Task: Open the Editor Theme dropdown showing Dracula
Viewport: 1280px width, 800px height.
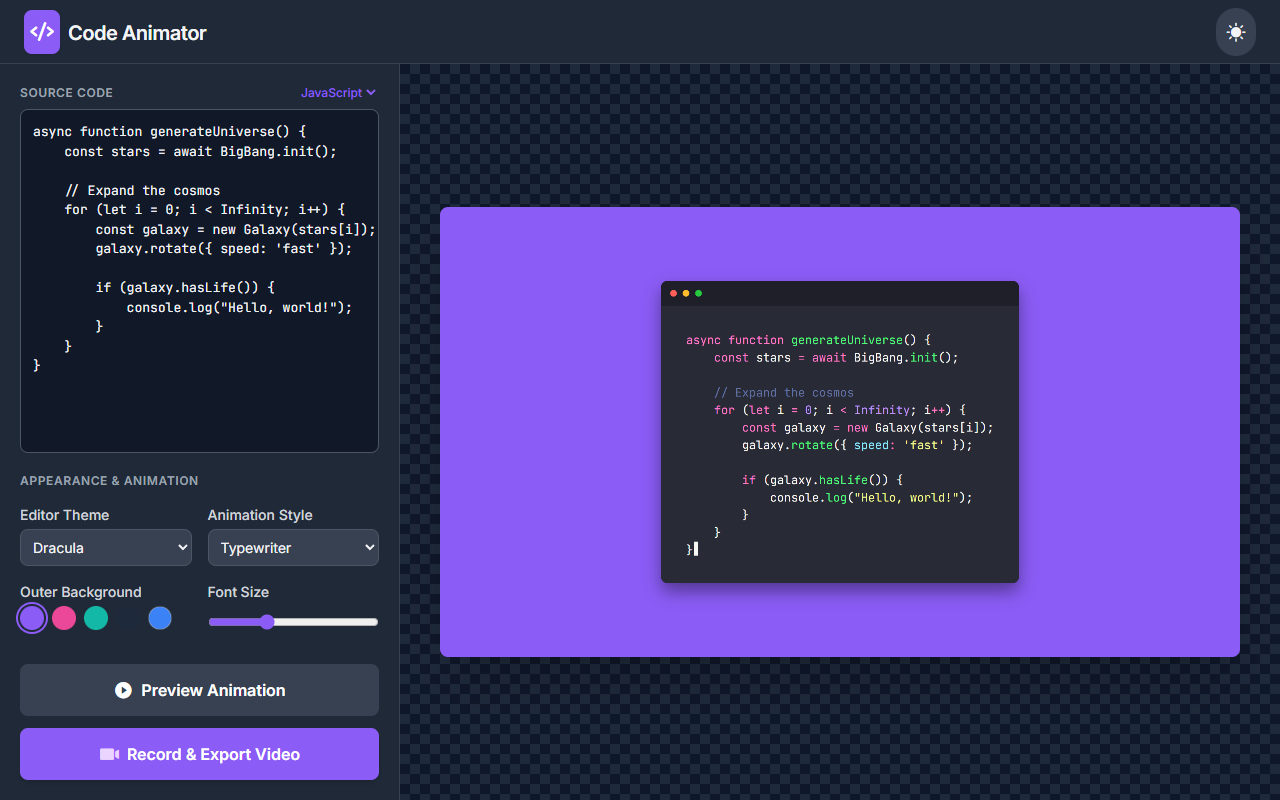Action: pyautogui.click(x=105, y=547)
